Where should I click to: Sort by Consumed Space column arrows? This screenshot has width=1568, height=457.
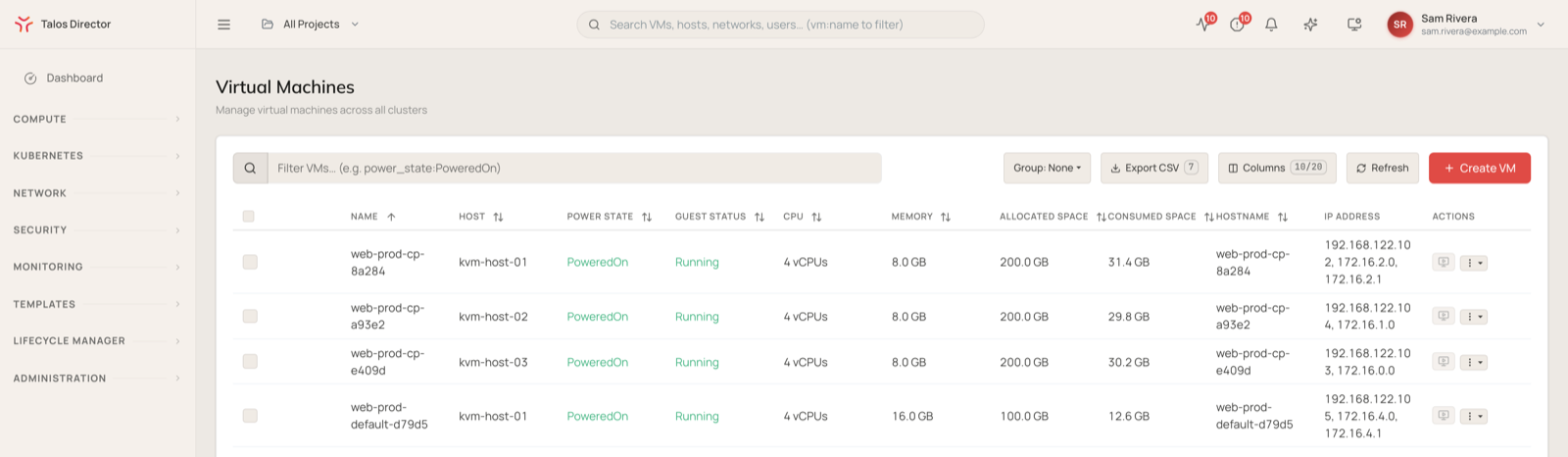pos(1209,217)
